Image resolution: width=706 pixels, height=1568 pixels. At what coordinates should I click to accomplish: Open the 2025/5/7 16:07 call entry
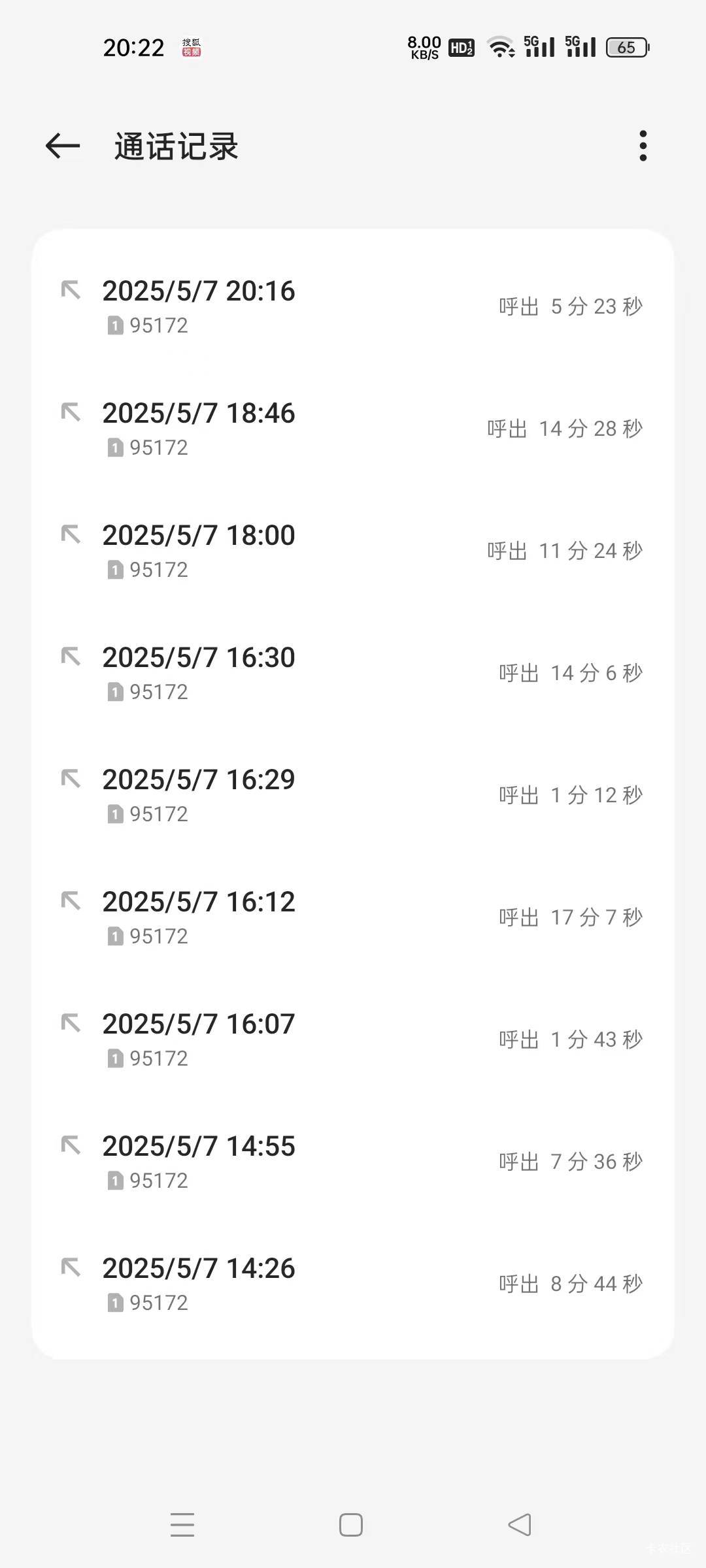[x=353, y=1039]
